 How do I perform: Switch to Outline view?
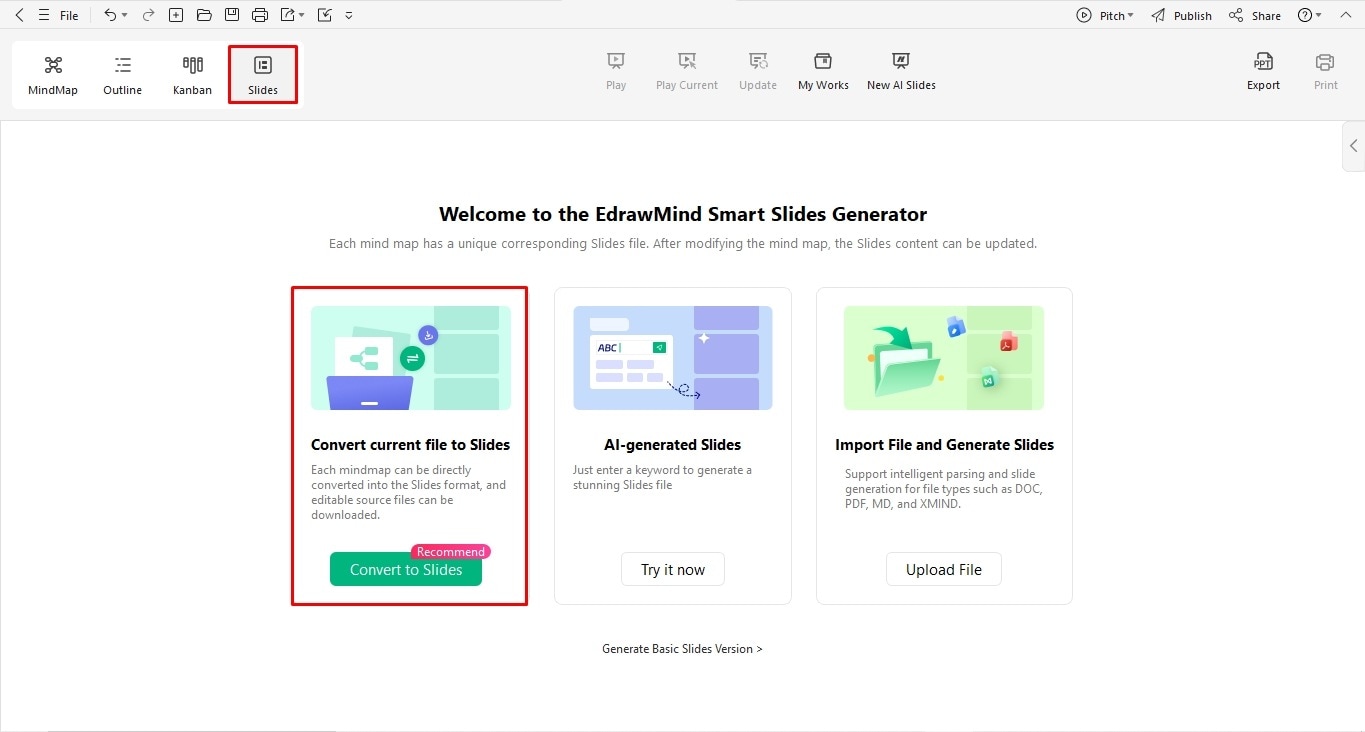coord(123,75)
